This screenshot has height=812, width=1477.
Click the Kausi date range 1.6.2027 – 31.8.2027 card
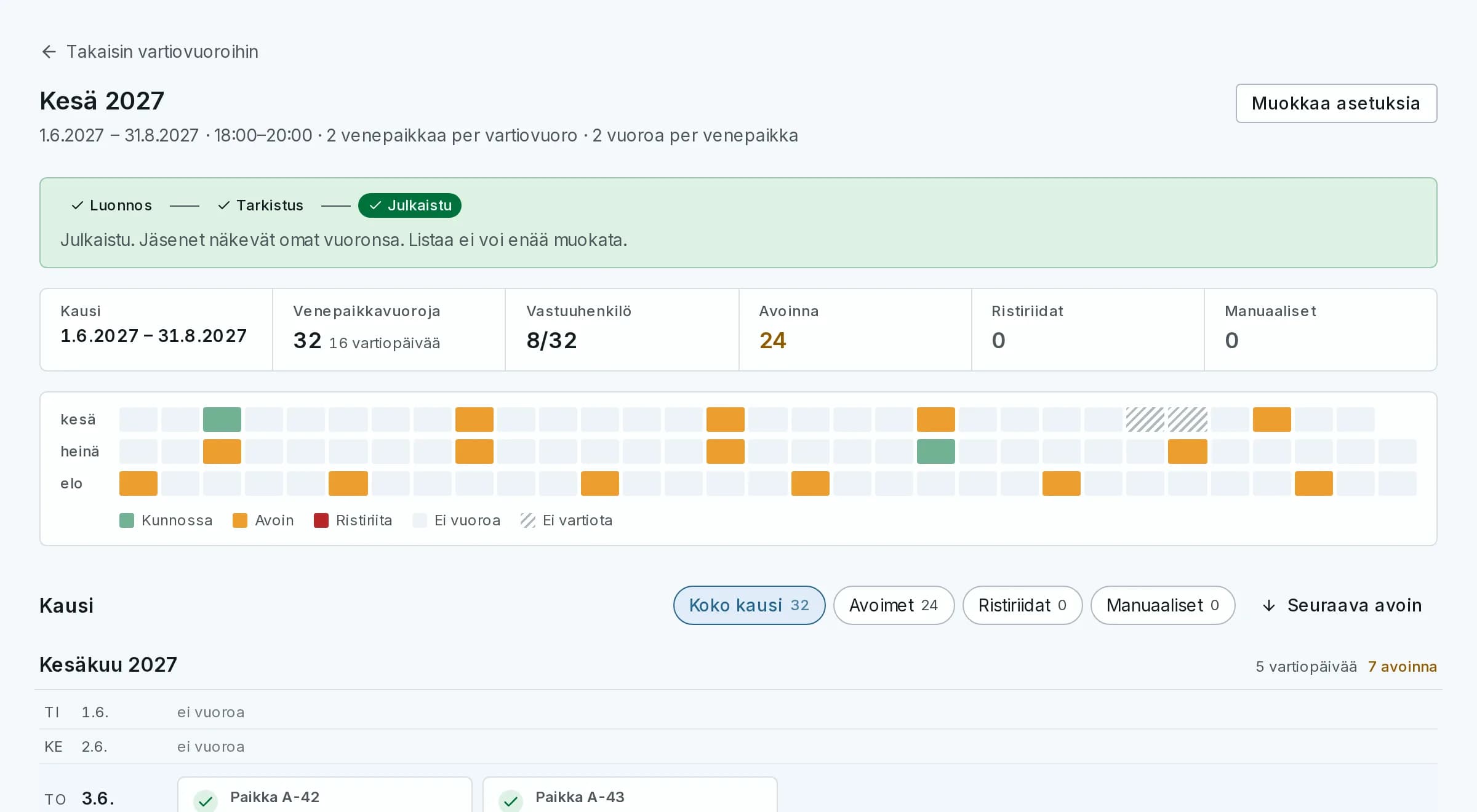156,330
